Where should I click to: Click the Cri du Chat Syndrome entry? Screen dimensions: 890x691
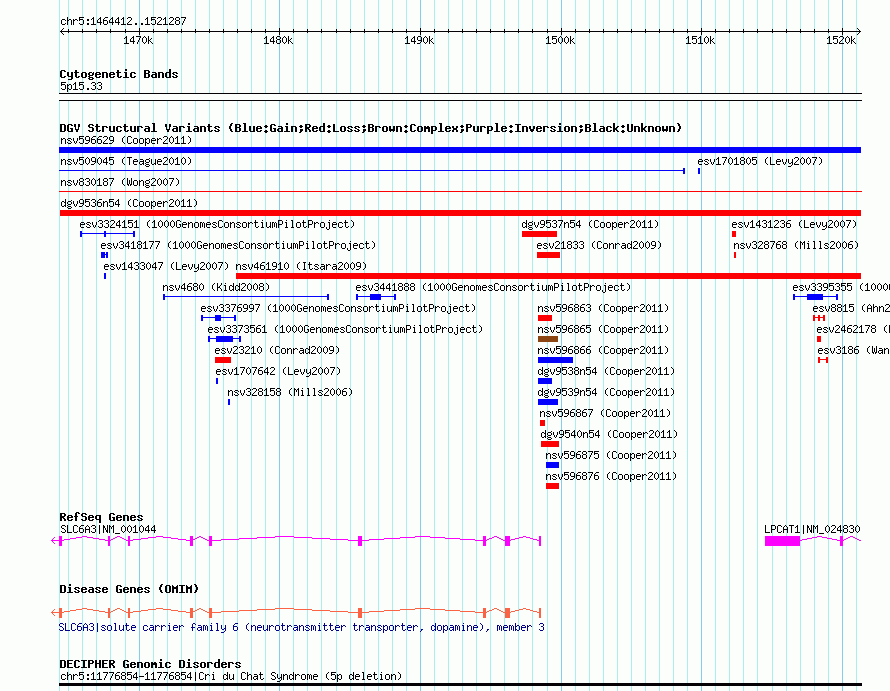[x=231, y=676]
